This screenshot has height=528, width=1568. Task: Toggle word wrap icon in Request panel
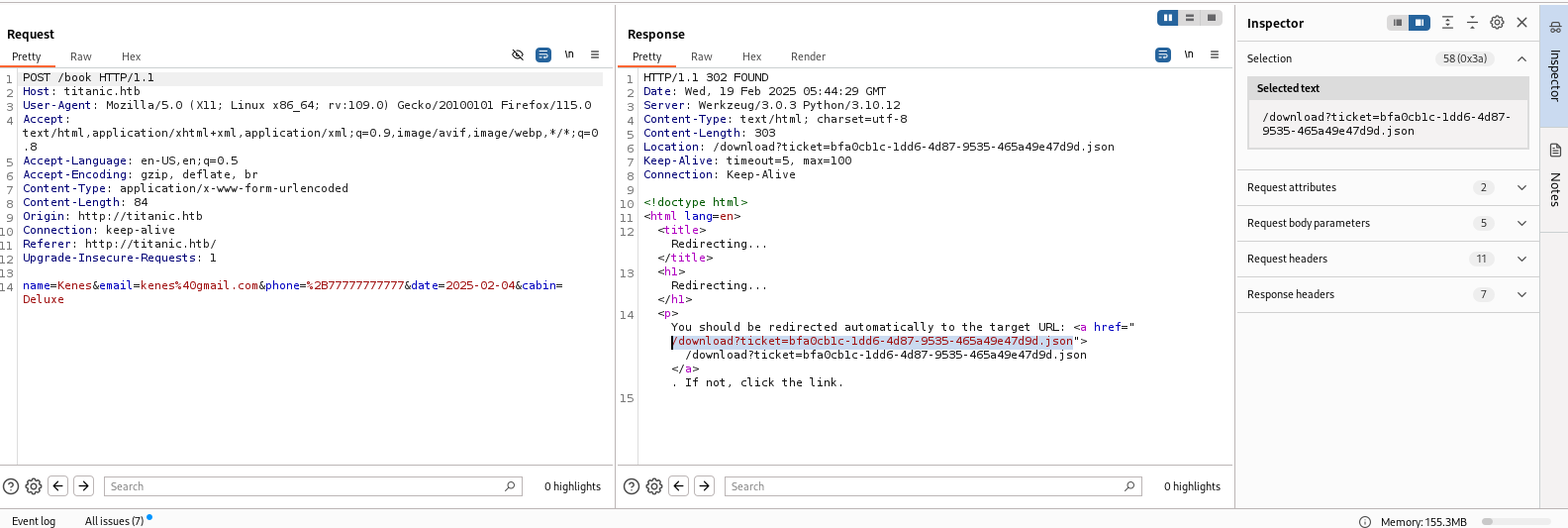tap(543, 54)
